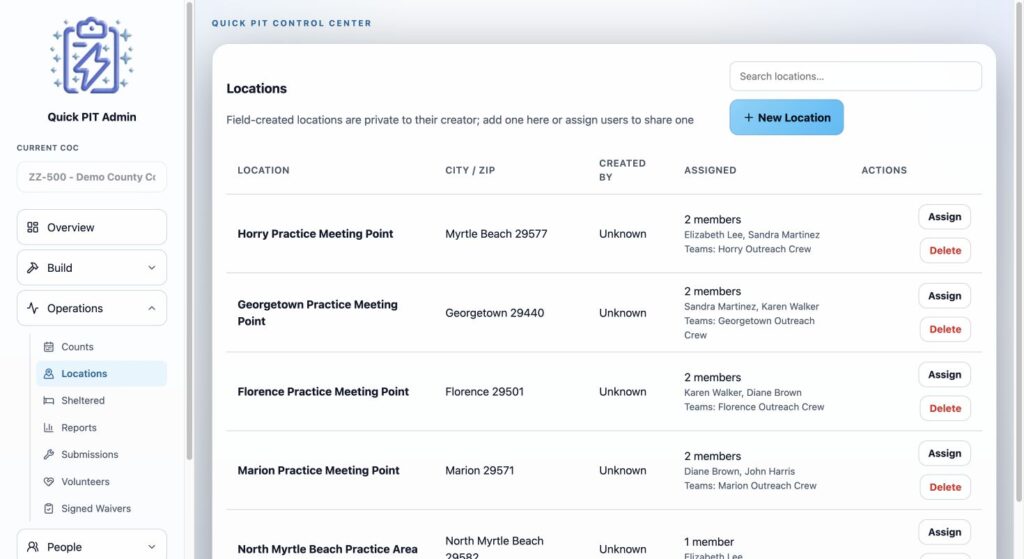This screenshot has height=559, width=1024.
Task: Click Sandra Martinez, Karen Walker members text
Action: pos(751,307)
